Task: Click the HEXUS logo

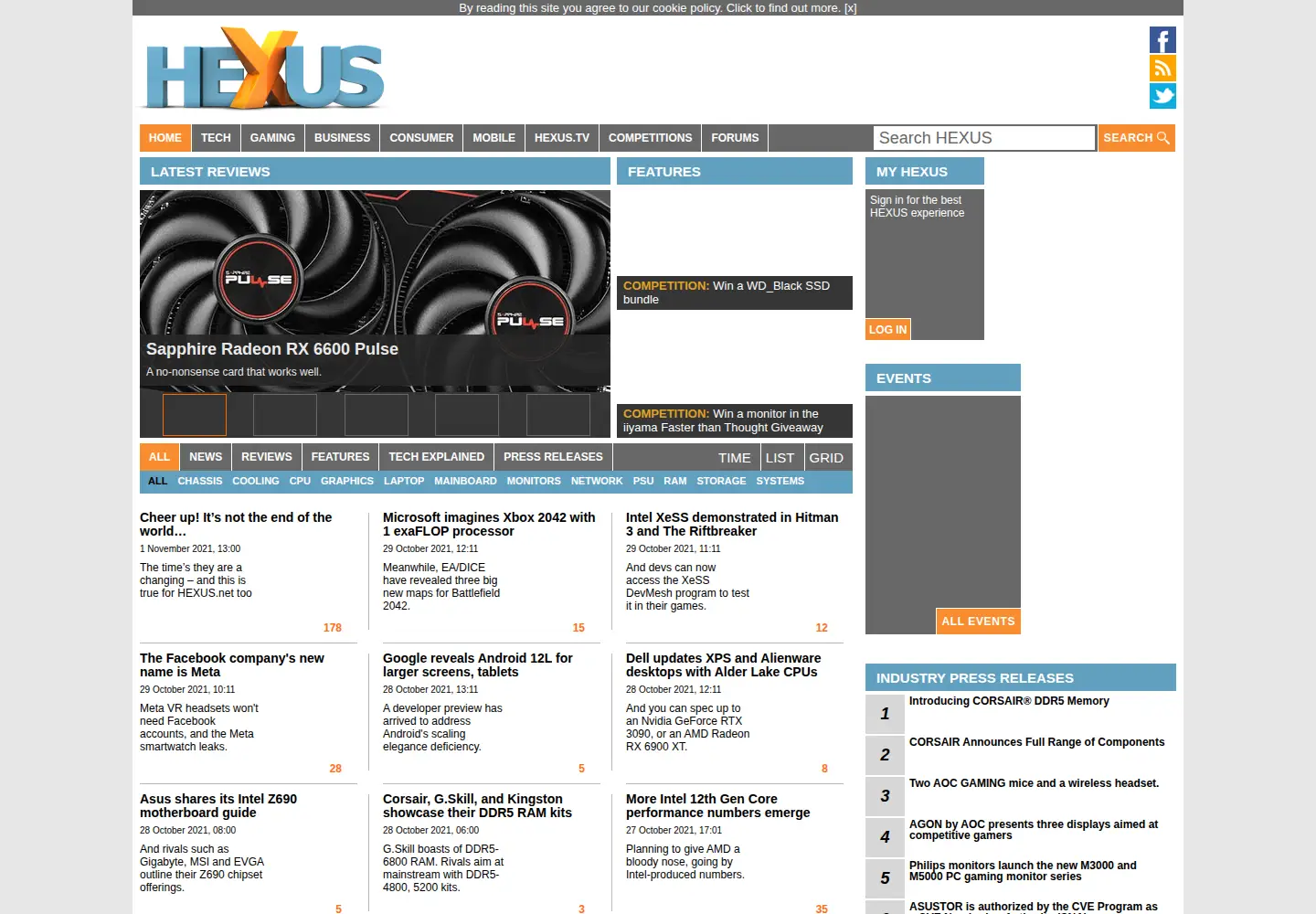Action: pos(265,69)
